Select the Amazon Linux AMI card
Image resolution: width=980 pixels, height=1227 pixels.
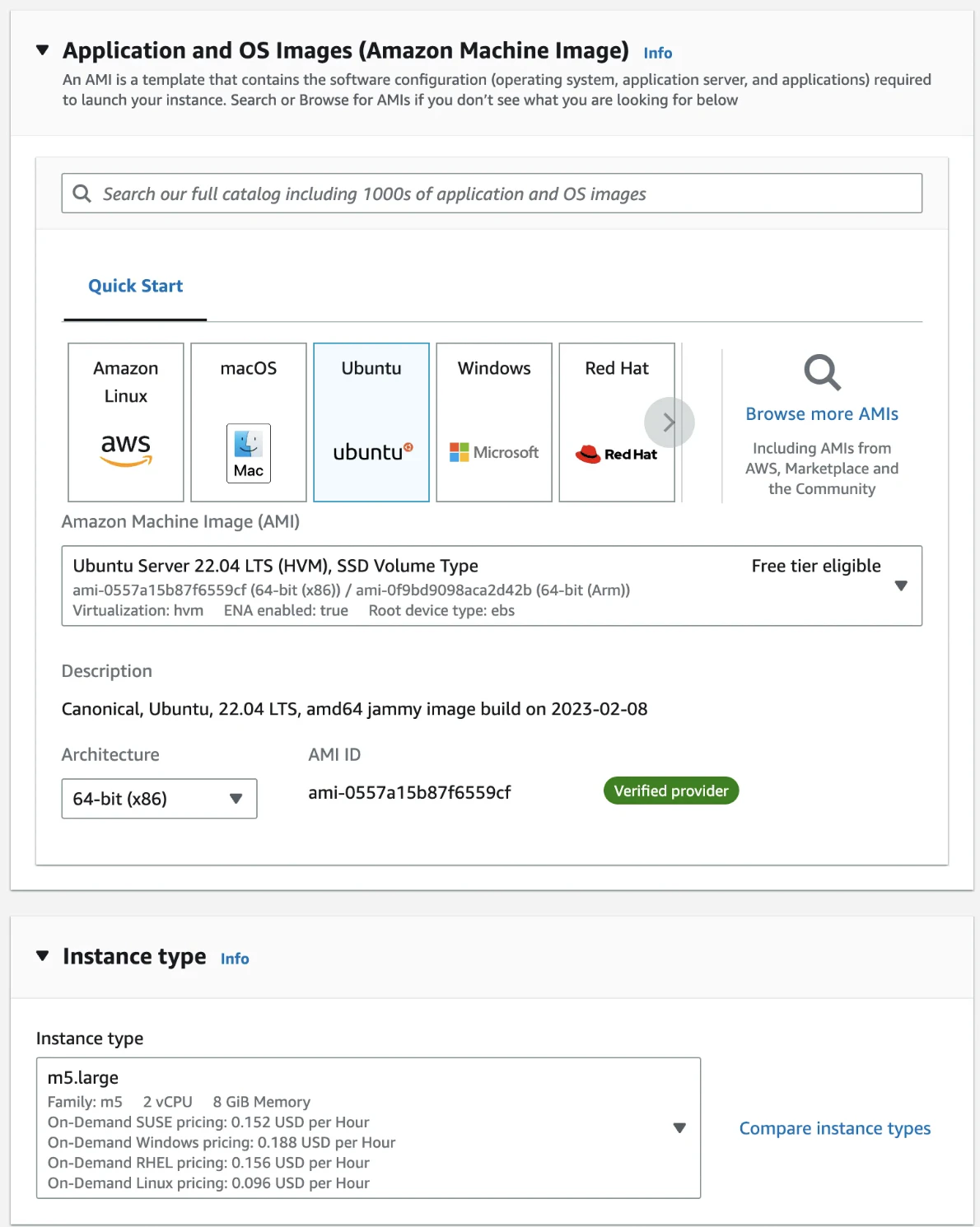pyautogui.click(x=126, y=422)
